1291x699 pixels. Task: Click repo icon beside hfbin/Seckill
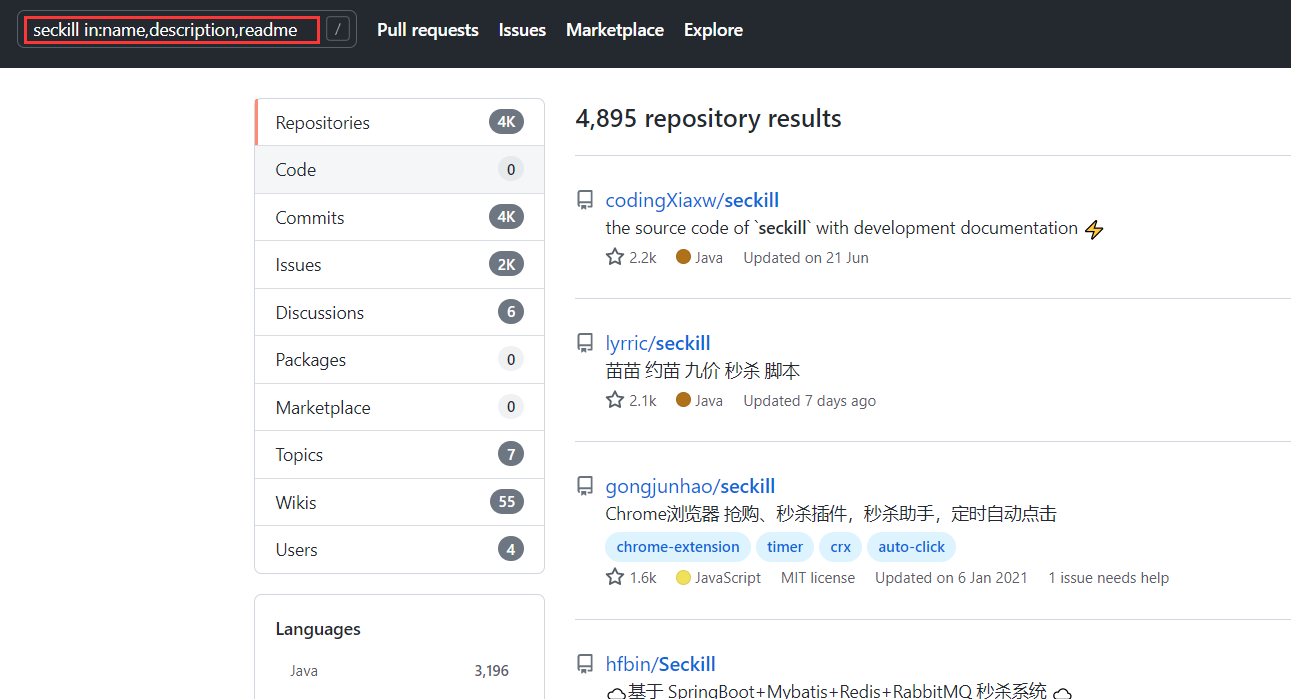(585, 665)
